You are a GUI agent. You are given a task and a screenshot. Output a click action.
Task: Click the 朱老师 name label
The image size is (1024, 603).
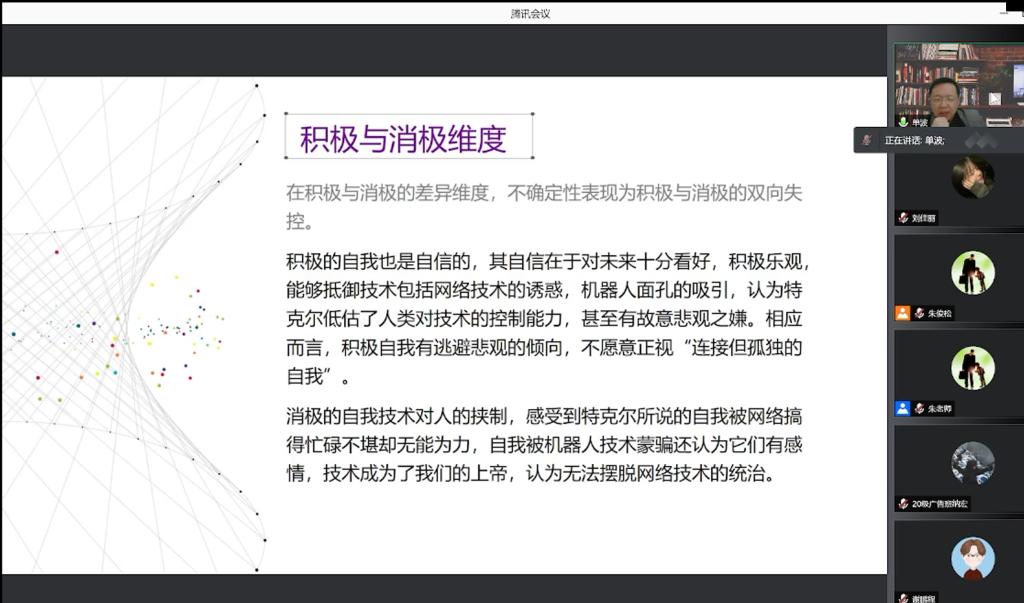click(940, 409)
